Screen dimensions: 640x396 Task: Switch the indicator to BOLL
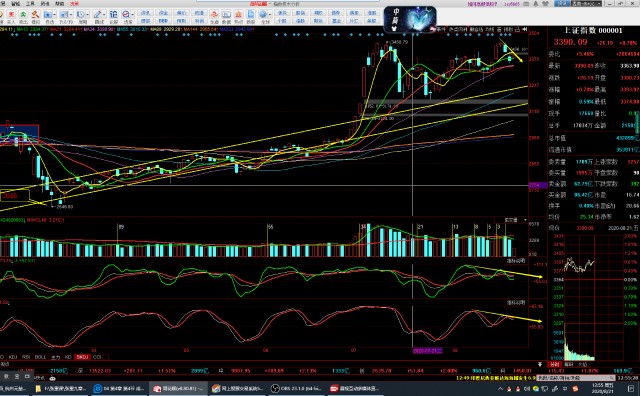[x=40, y=357]
